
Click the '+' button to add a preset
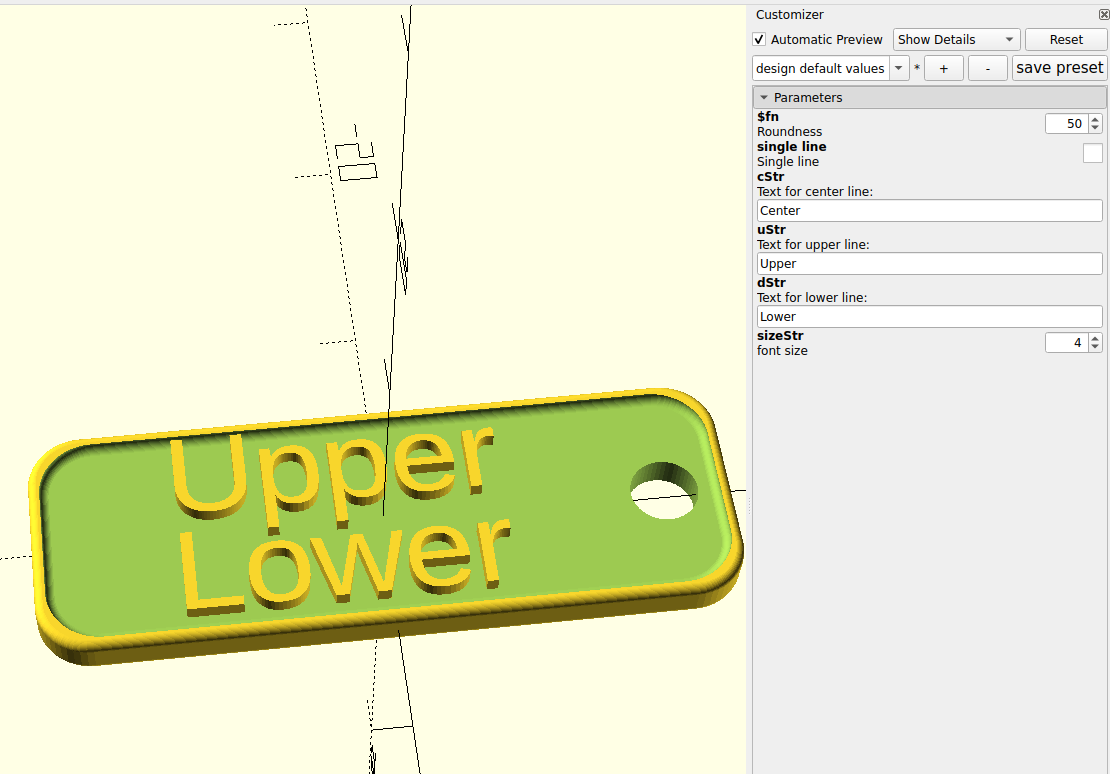click(943, 67)
